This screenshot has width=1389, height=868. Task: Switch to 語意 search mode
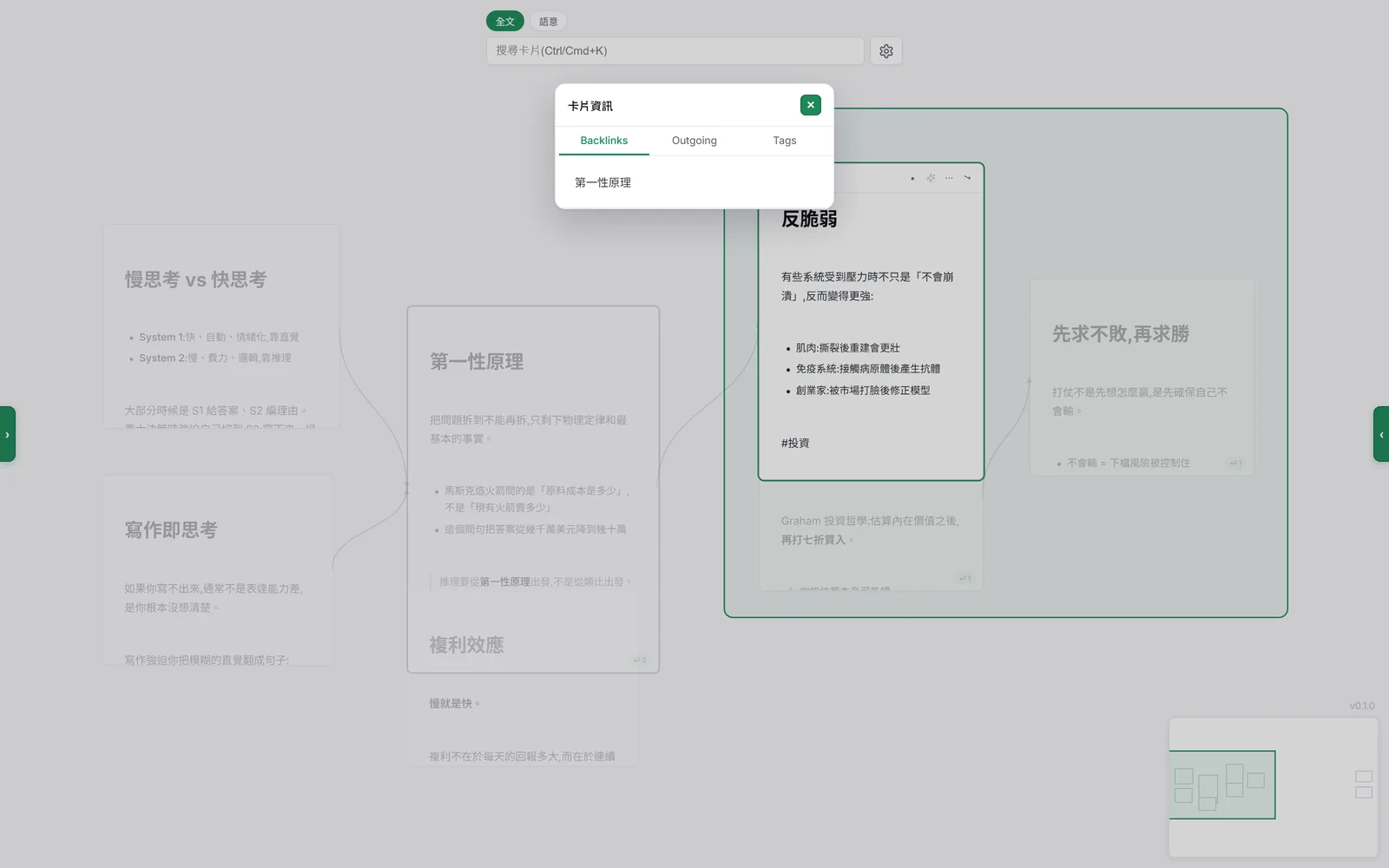(549, 22)
